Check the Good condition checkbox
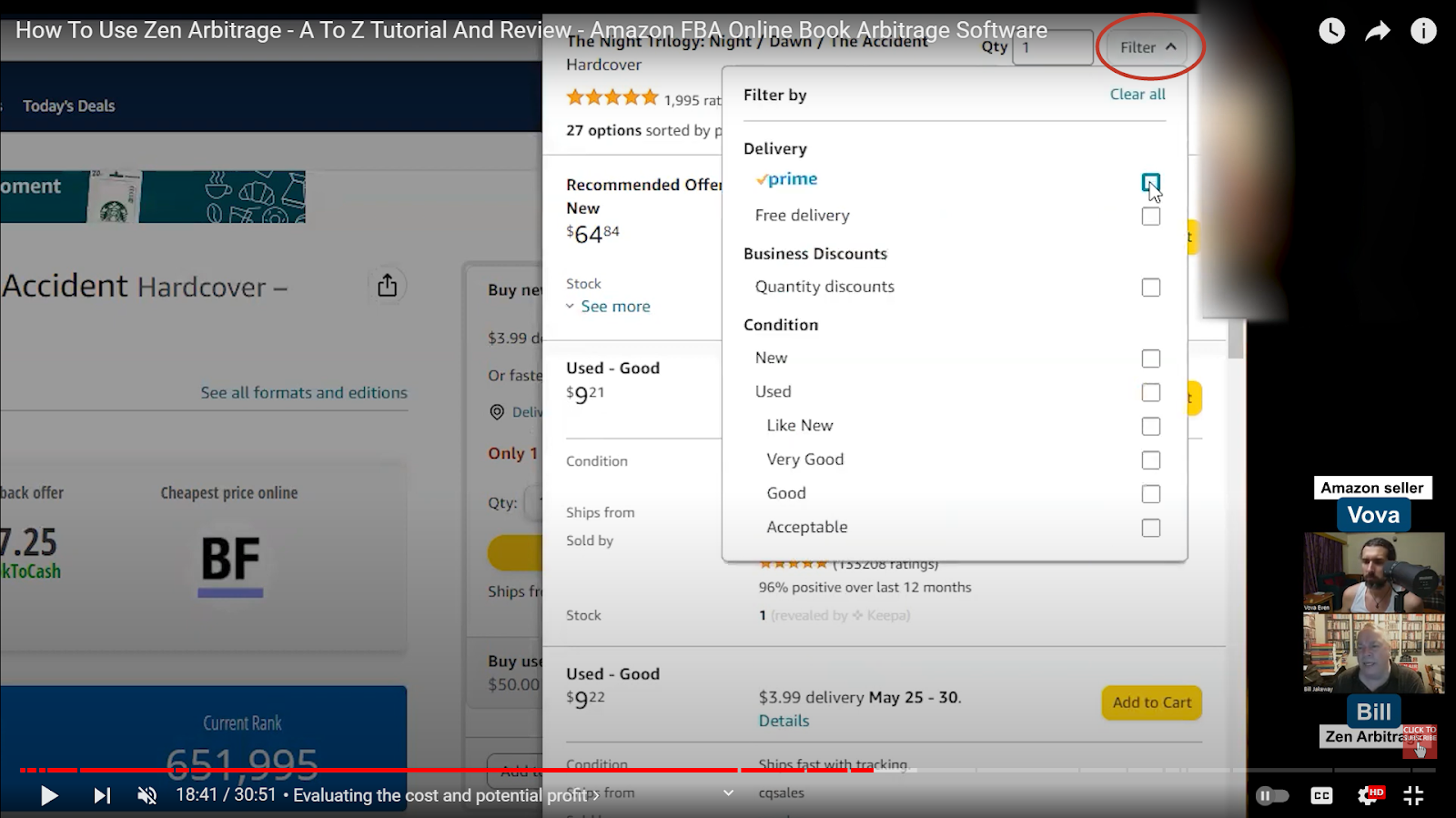 point(1151,494)
